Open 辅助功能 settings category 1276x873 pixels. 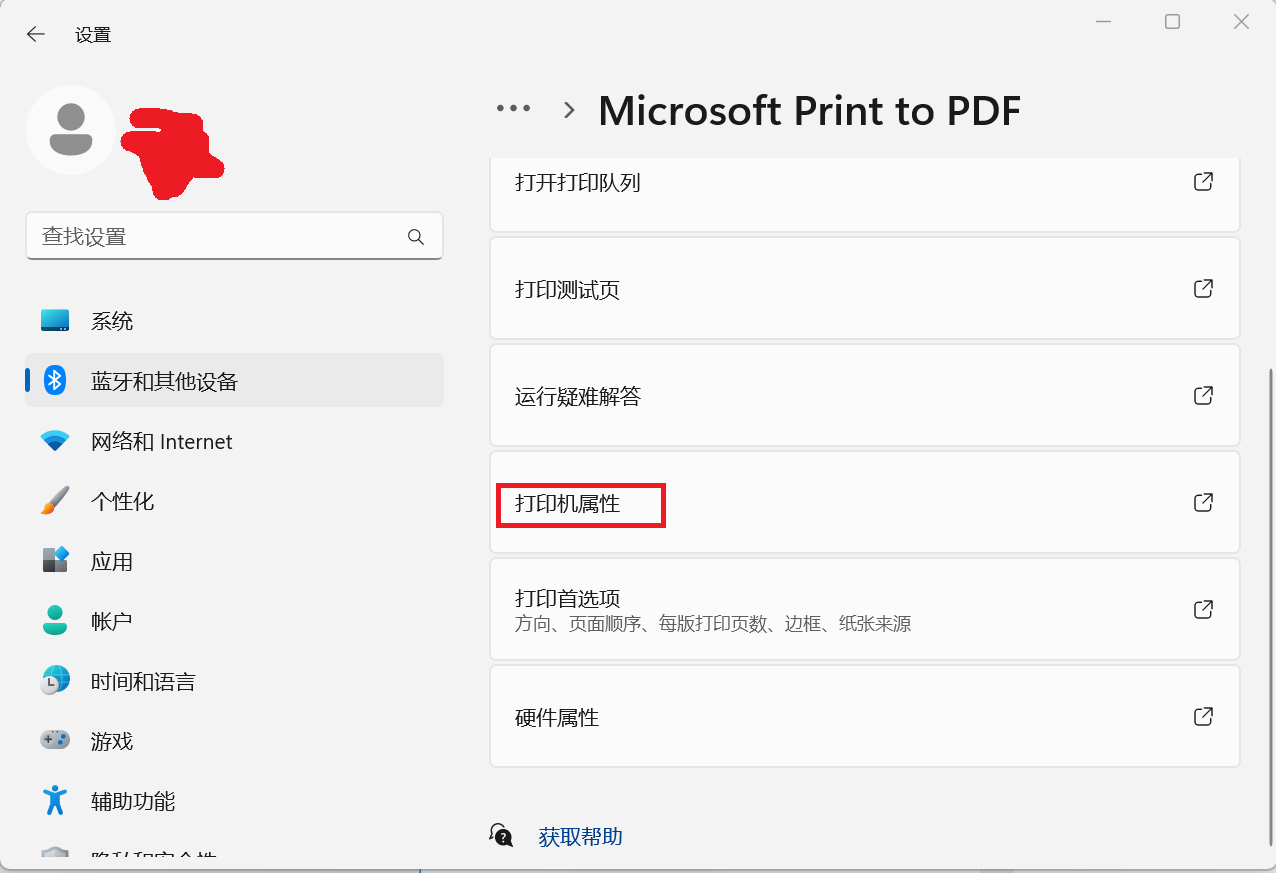click(x=234, y=801)
